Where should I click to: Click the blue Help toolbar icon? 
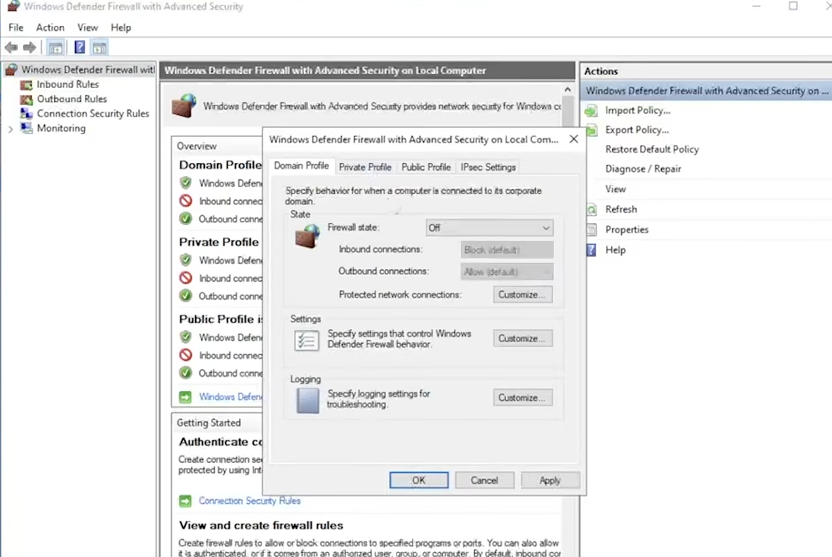pos(80,48)
